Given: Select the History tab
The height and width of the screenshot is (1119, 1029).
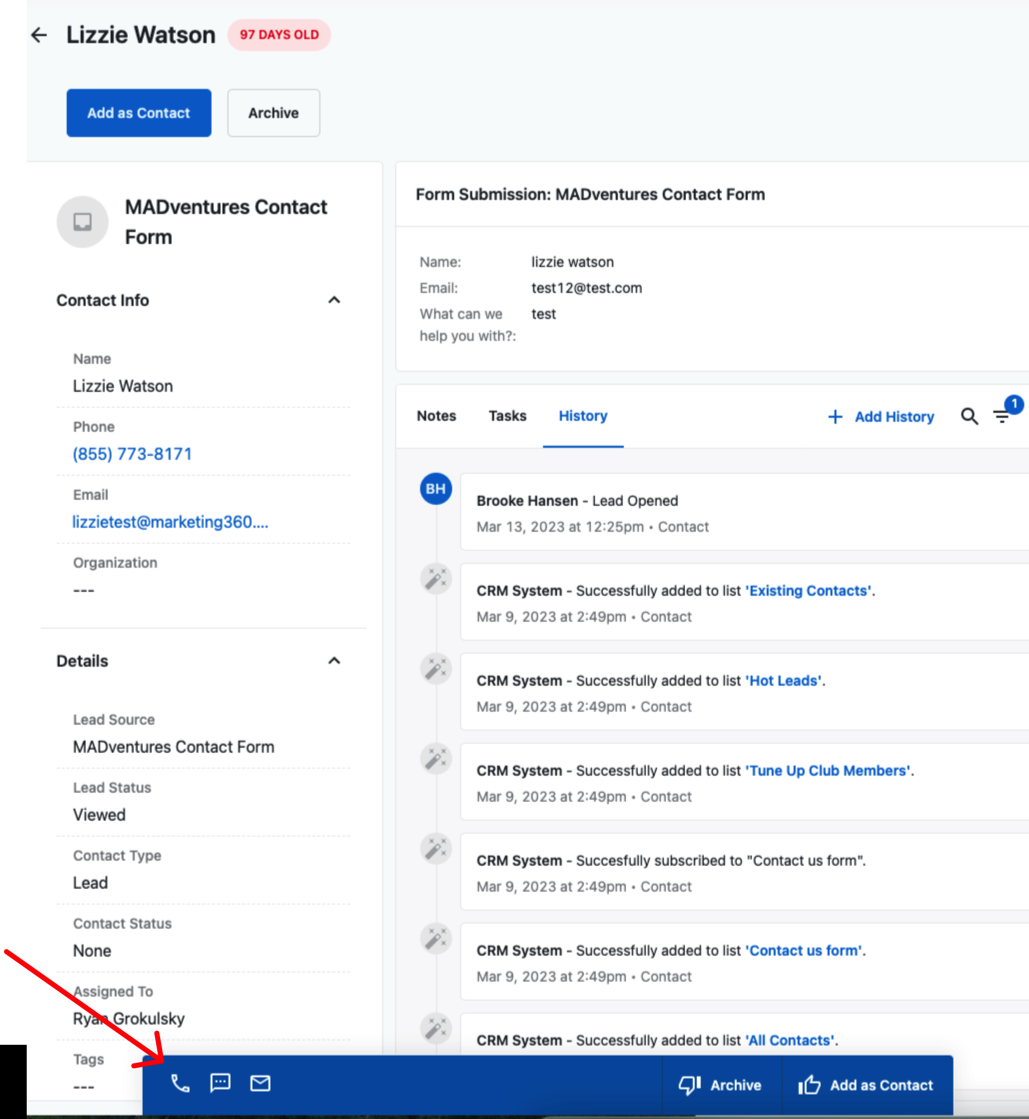Looking at the screenshot, I should (x=583, y=416).
